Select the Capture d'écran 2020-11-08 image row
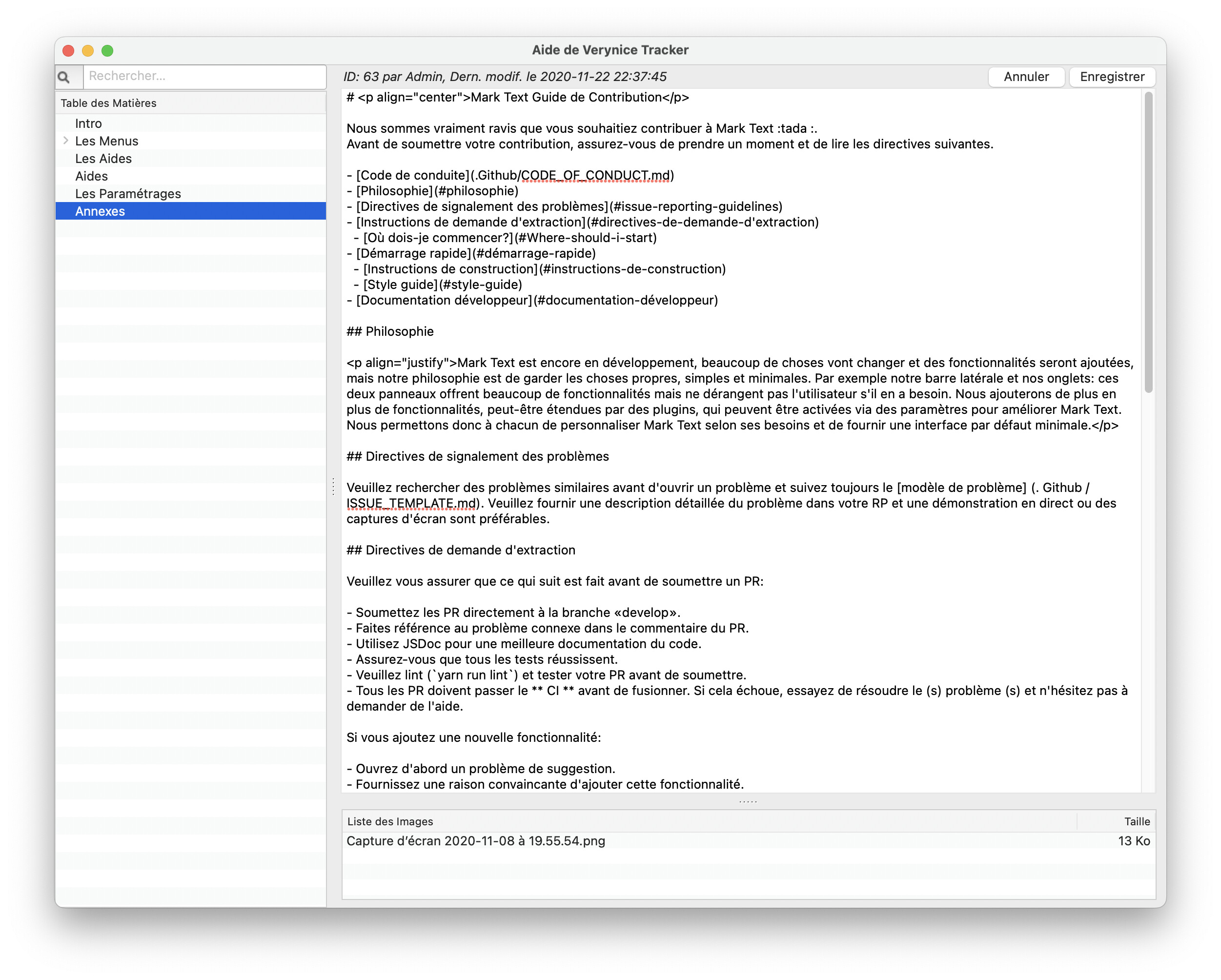Screen dimensions: 1221x980 [749, 840]
